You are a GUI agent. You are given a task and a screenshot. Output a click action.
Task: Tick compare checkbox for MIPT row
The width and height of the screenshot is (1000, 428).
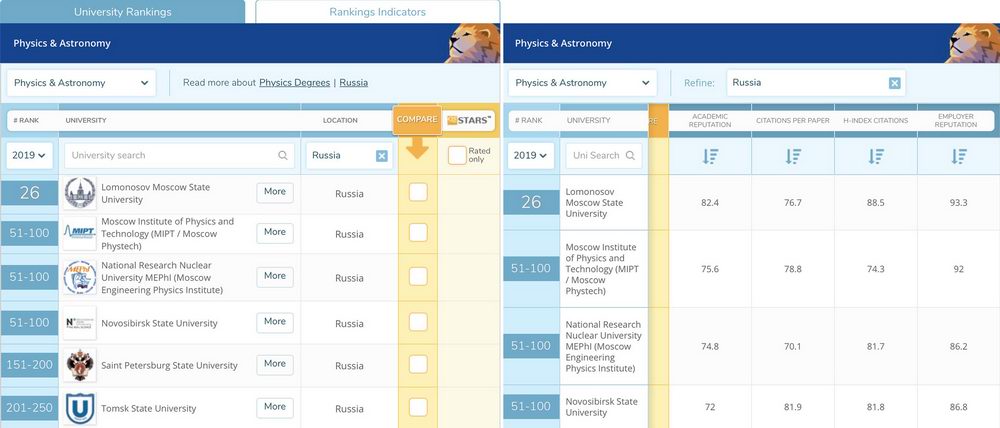click(x=418, y=232)
